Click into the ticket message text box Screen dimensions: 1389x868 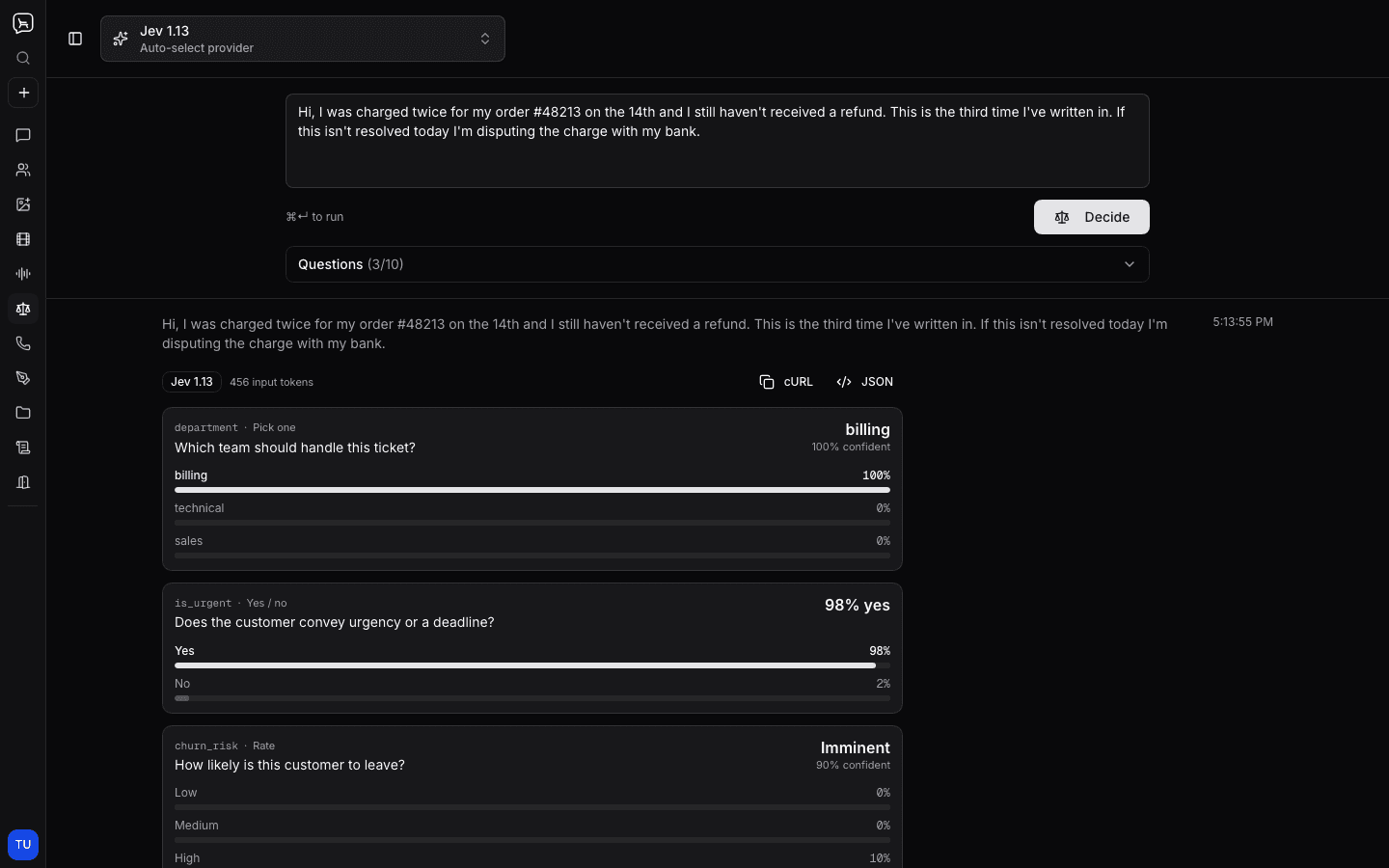pyautogui.click(x=718, y=141)
